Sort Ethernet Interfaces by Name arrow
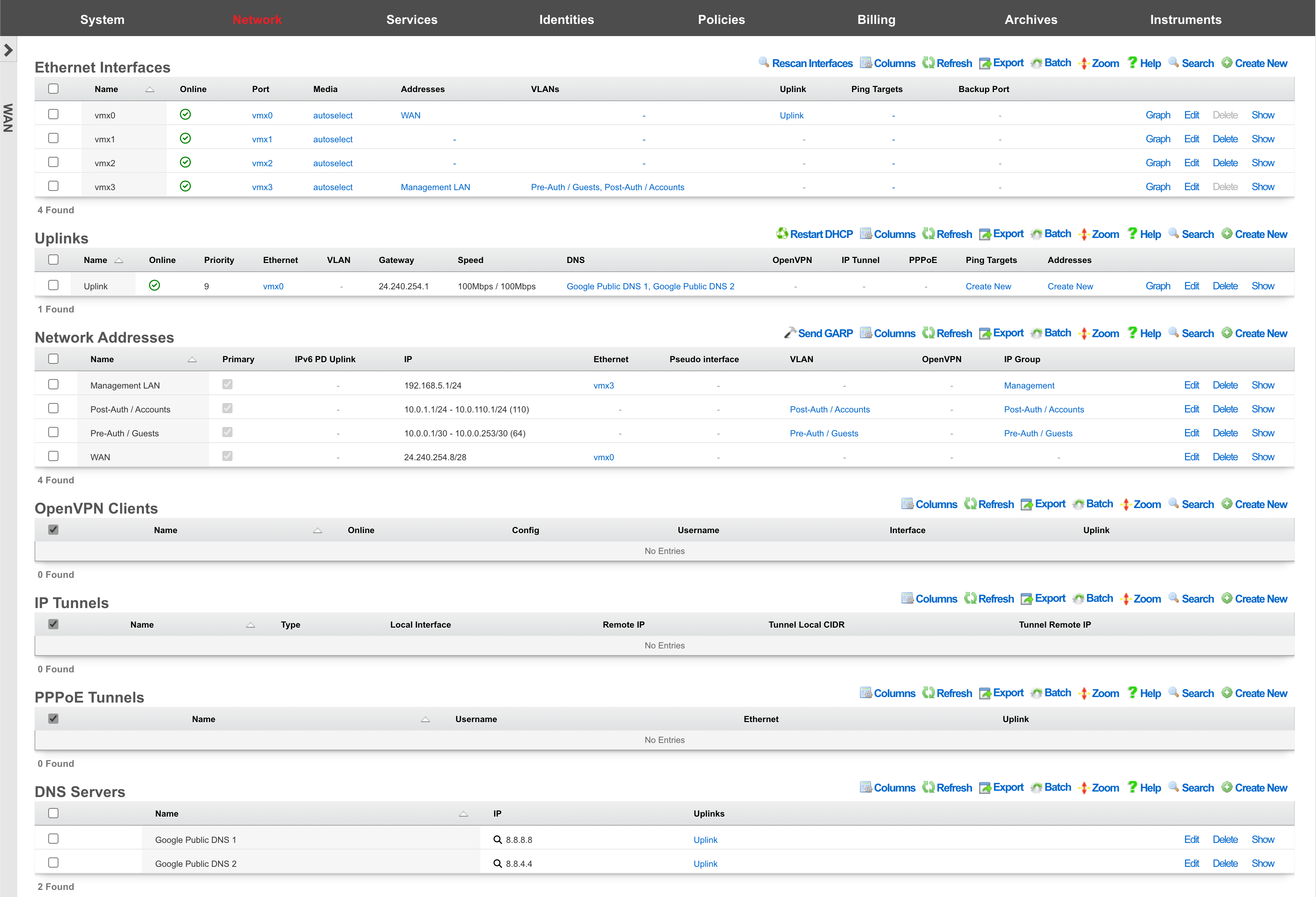This screenshot has height=897, width=1316. [x=149, y=89]
